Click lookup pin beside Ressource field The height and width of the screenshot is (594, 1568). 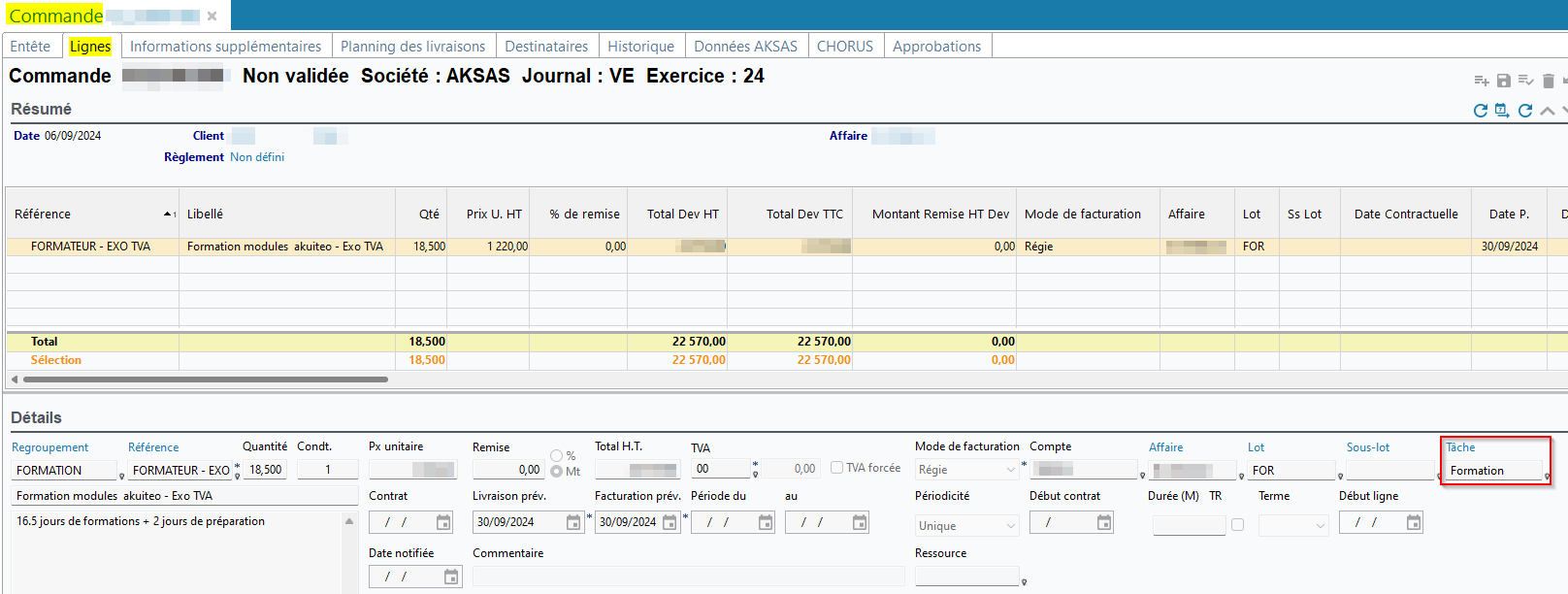pyautogui.click(x=1024, y=582)
